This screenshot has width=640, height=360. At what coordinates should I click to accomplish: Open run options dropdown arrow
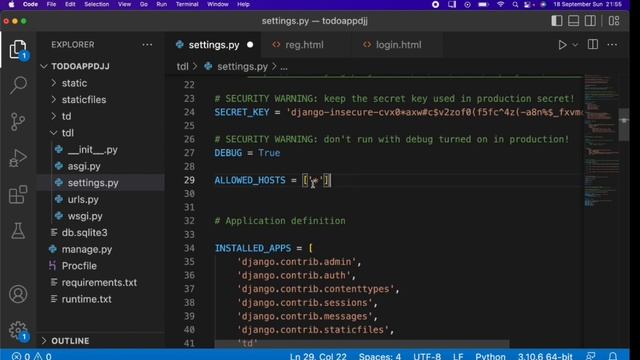tap(575, 45)
